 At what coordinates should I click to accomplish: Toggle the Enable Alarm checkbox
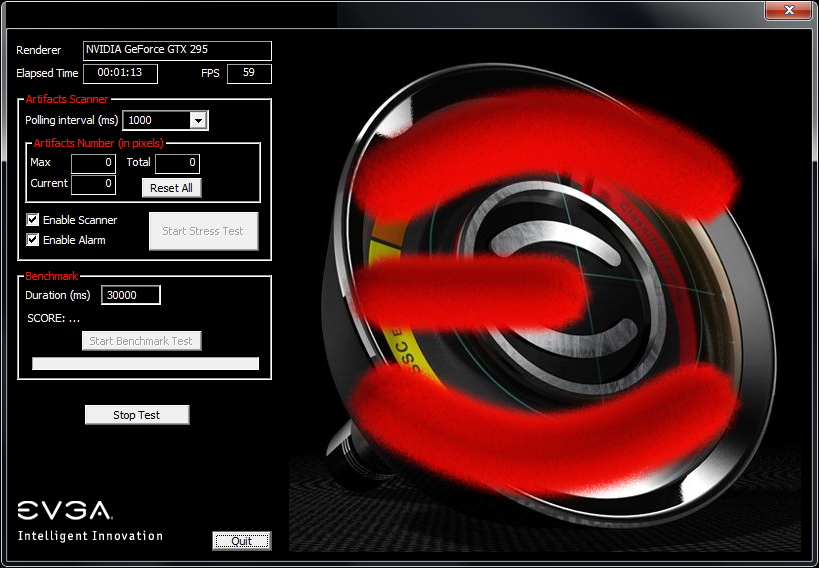tap(32, 240)
